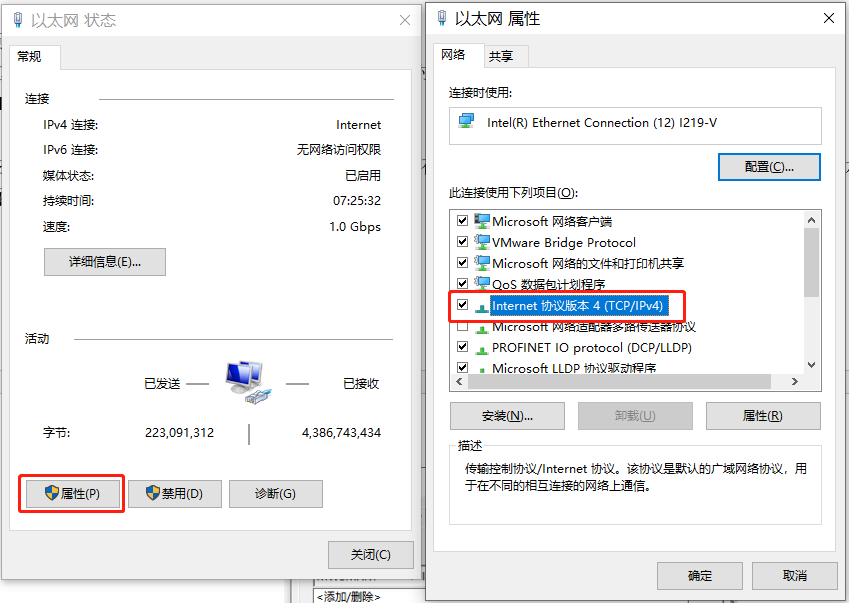Click the Microsoft 网络客户端 item icon
Screen dimensions: 849x603
[x=482, y=221]
